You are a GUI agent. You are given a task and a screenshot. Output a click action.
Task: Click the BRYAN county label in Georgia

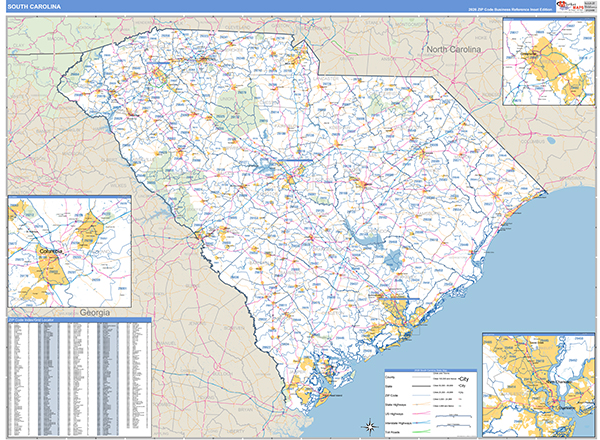point(245,409)
